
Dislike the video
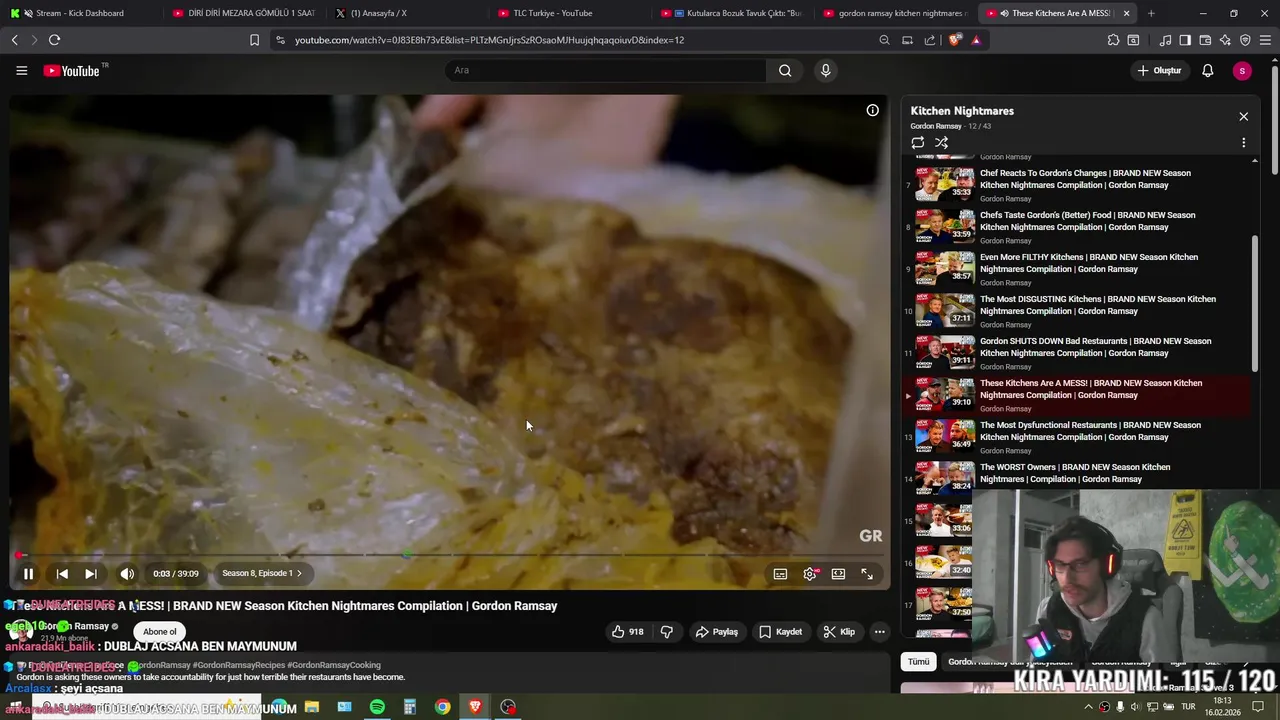click(667, 632)
